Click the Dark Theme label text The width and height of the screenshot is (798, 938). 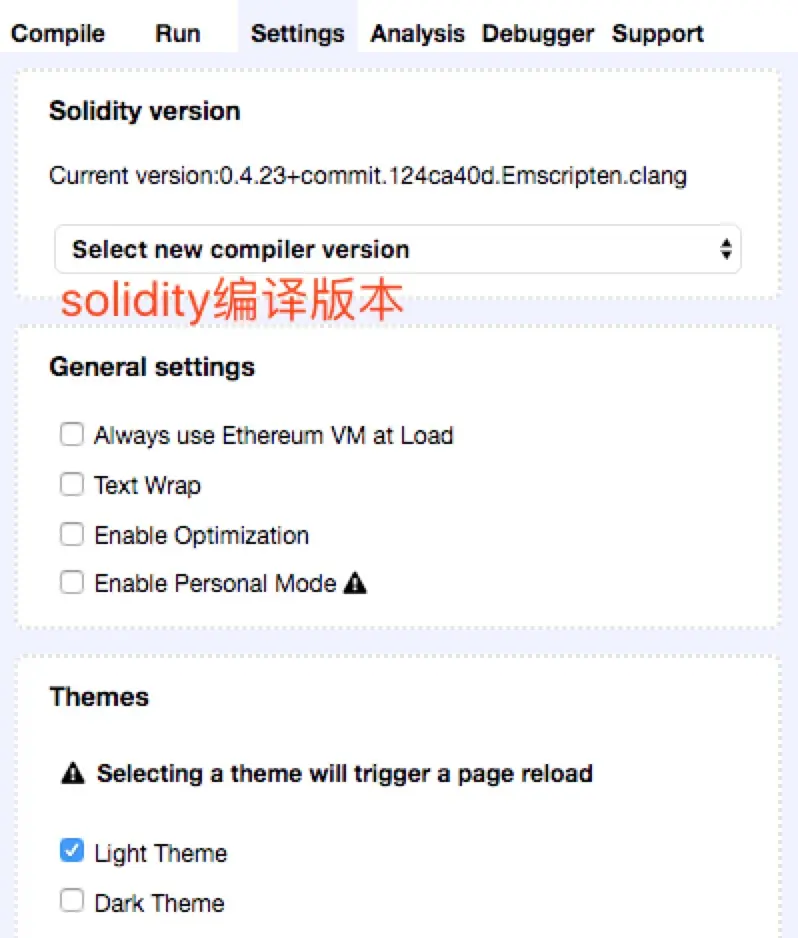[159, 903]
